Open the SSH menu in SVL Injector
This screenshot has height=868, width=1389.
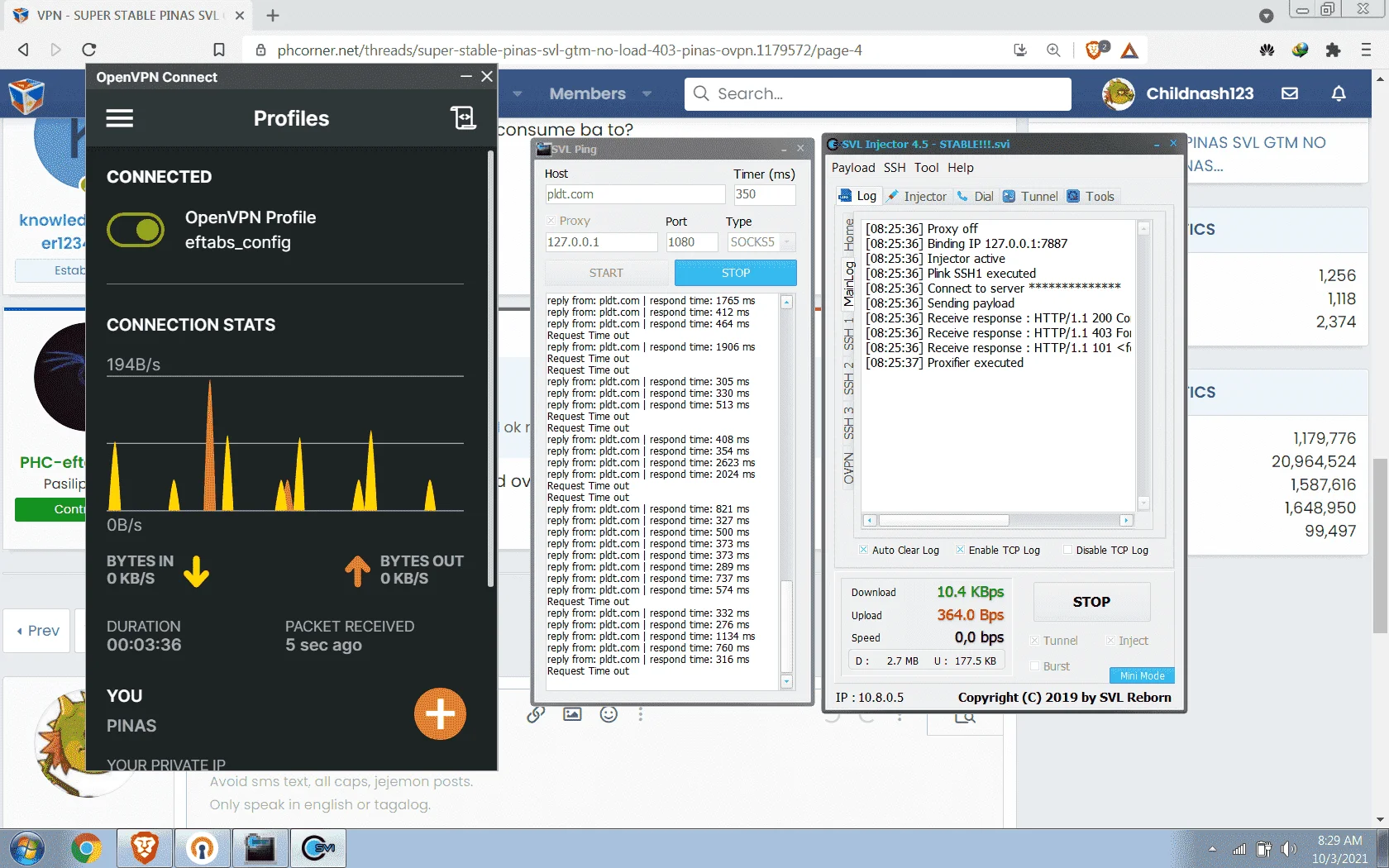click(895, 168)
